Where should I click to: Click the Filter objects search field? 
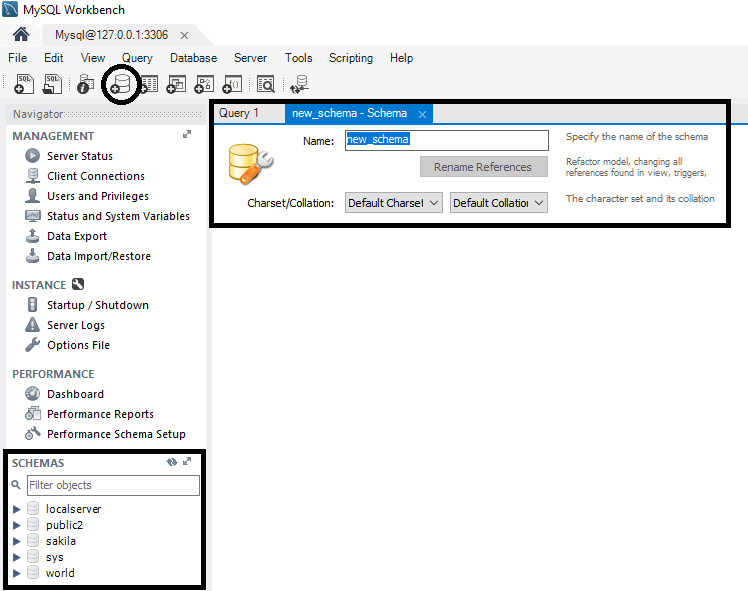click(112, 485)
